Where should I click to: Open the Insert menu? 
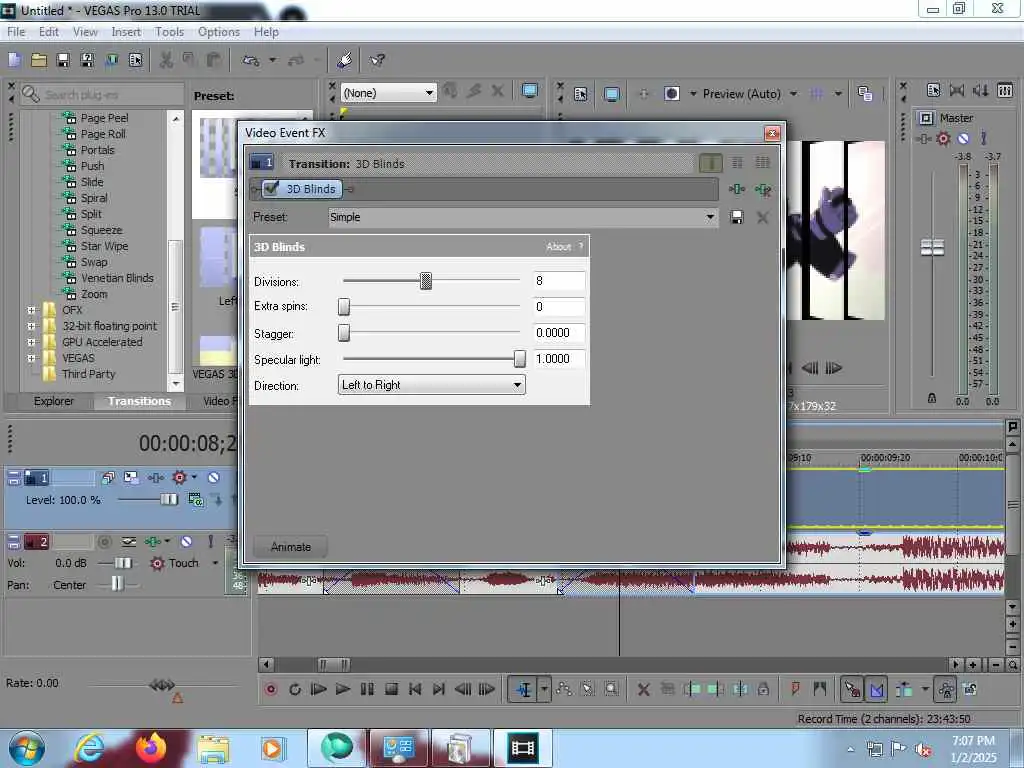click(x=125, y=31)
